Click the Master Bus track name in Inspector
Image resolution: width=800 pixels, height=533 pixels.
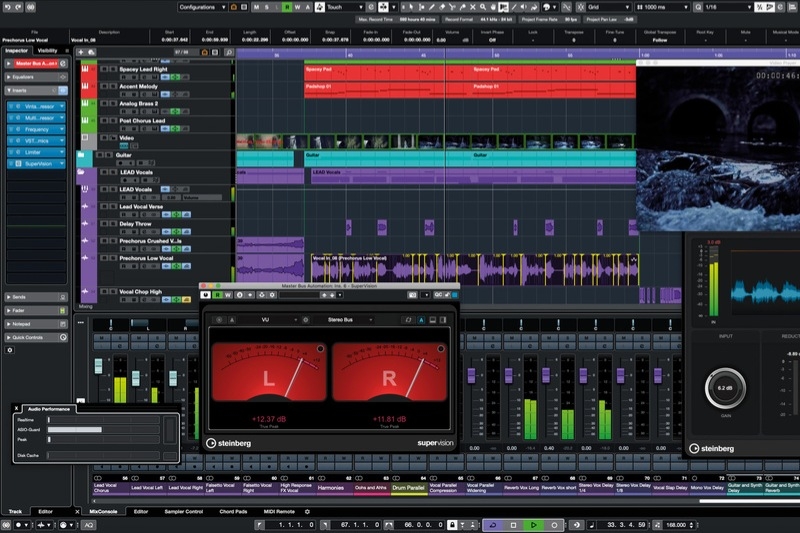tap(36, 63)
